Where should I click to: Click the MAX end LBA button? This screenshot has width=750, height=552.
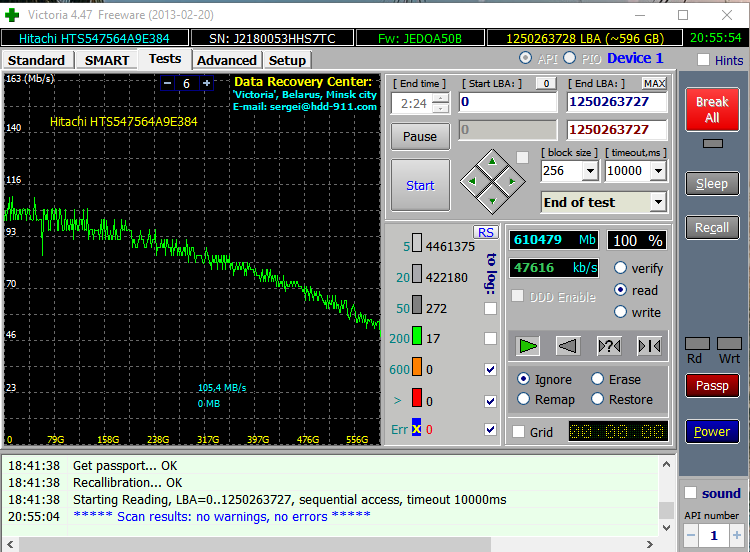click(x=655, y=83)
